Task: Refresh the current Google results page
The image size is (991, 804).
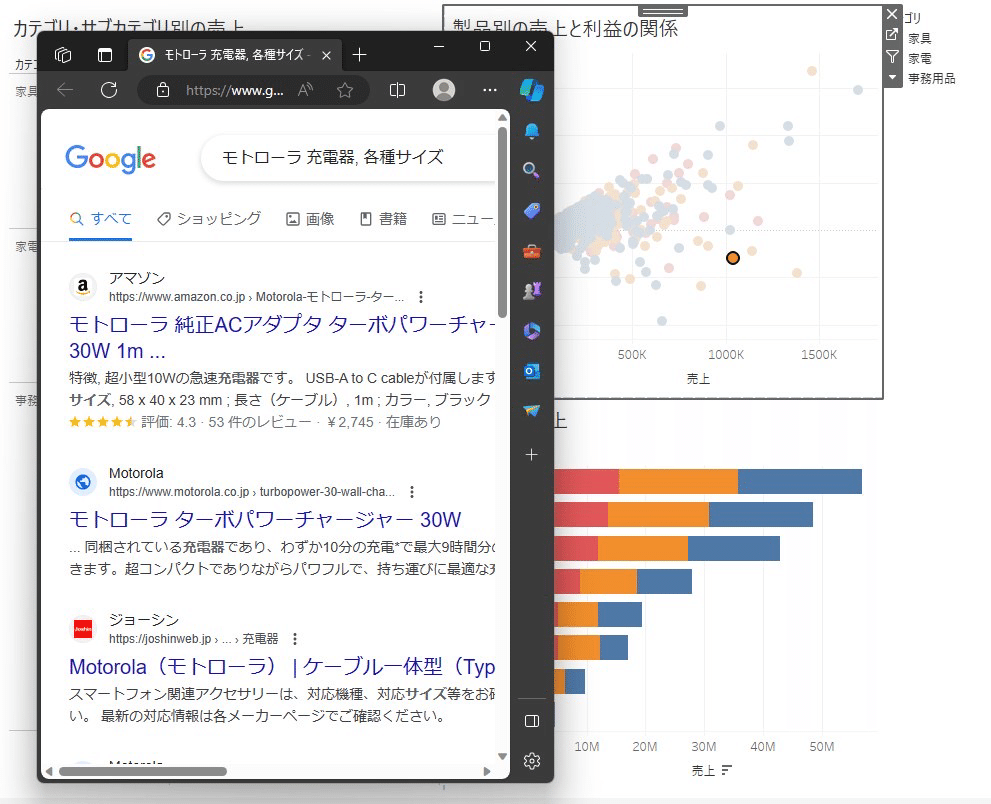Action: 109,90
